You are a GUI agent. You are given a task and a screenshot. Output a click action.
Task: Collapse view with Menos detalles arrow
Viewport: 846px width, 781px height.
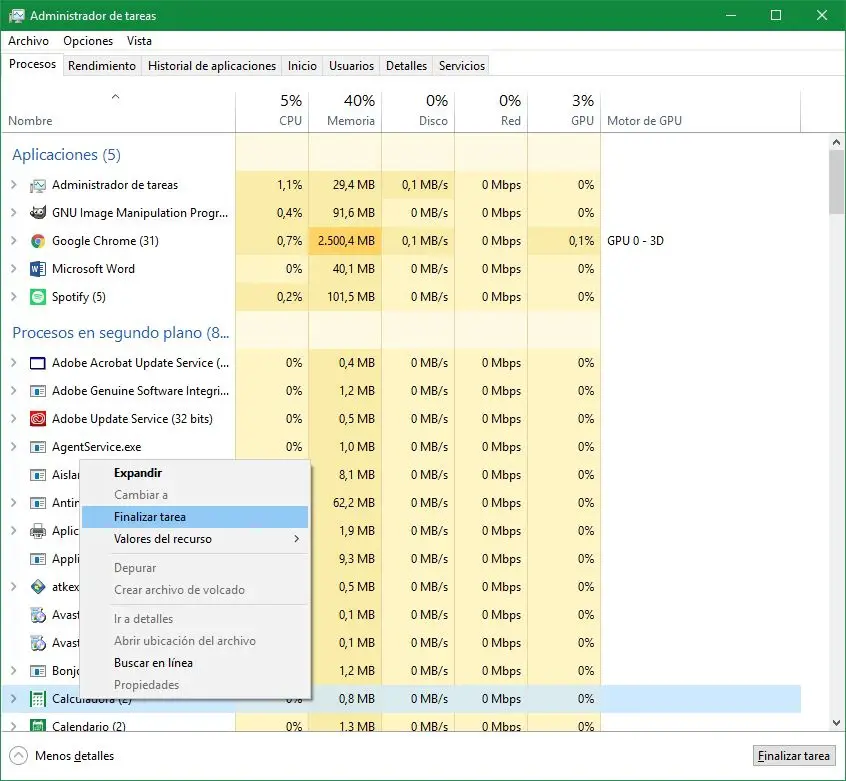[x=18, y=756]
